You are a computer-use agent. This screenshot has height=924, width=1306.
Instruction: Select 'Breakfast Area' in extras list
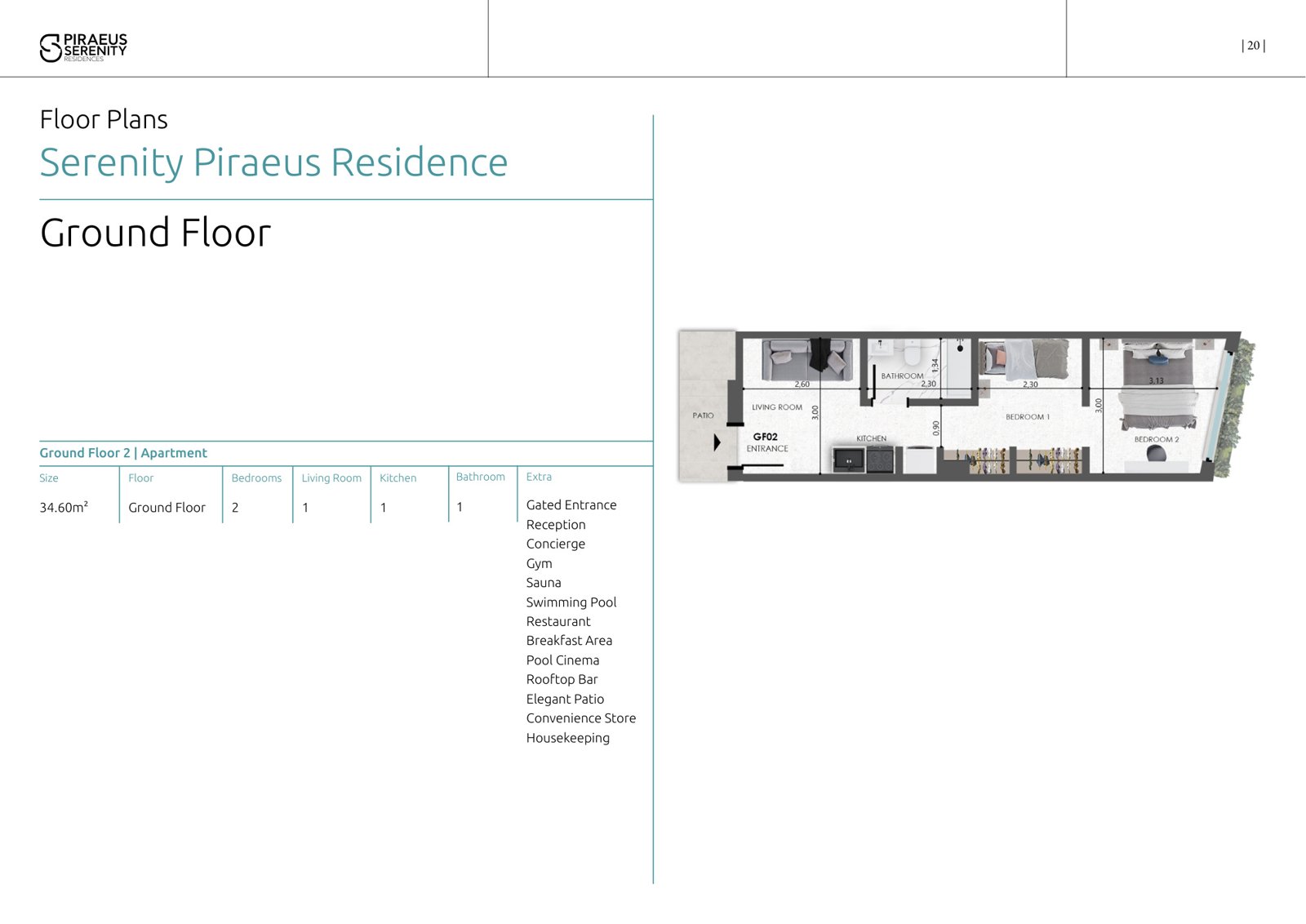click(569, 641)
